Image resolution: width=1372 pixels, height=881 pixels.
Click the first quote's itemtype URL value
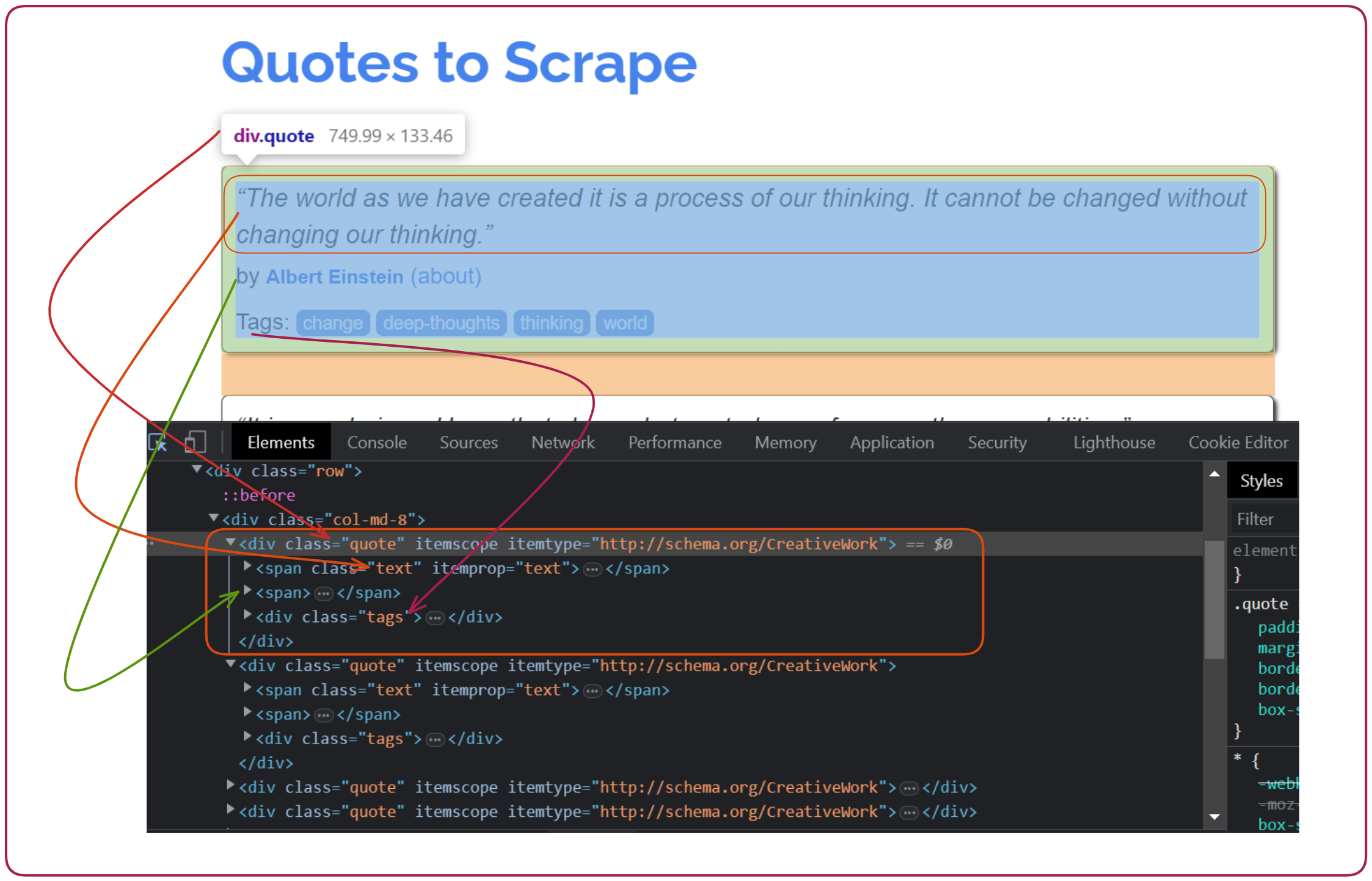739,544
